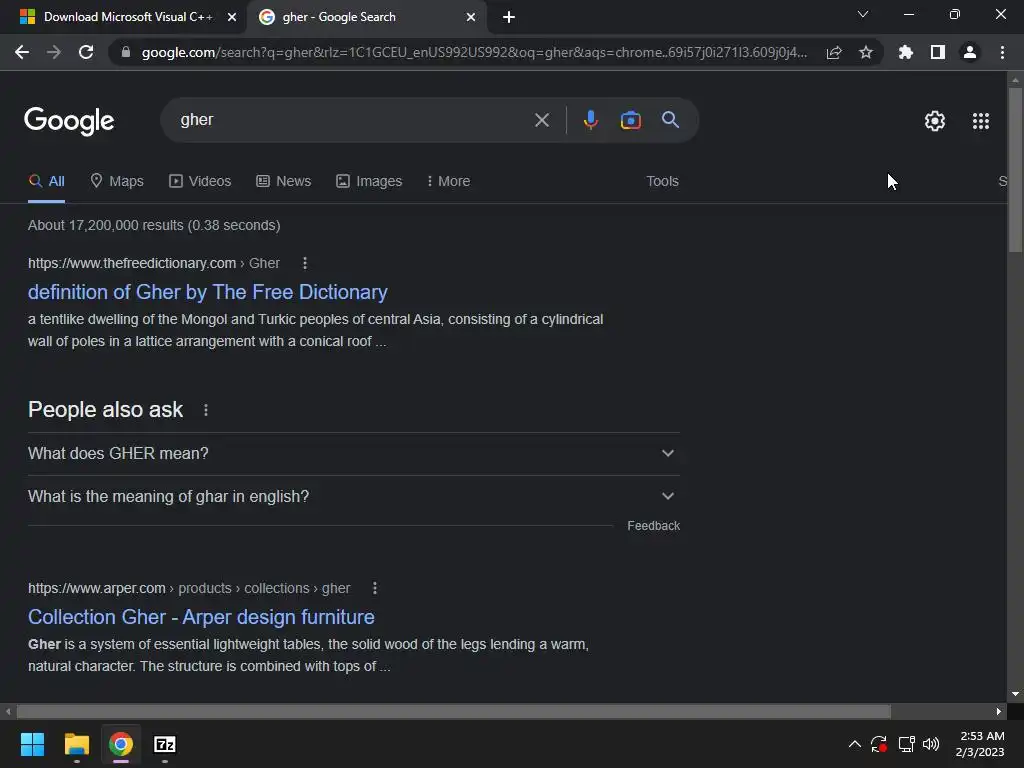Open the Google apps grid
This screenshot has height=768, width=1024.
981,121
